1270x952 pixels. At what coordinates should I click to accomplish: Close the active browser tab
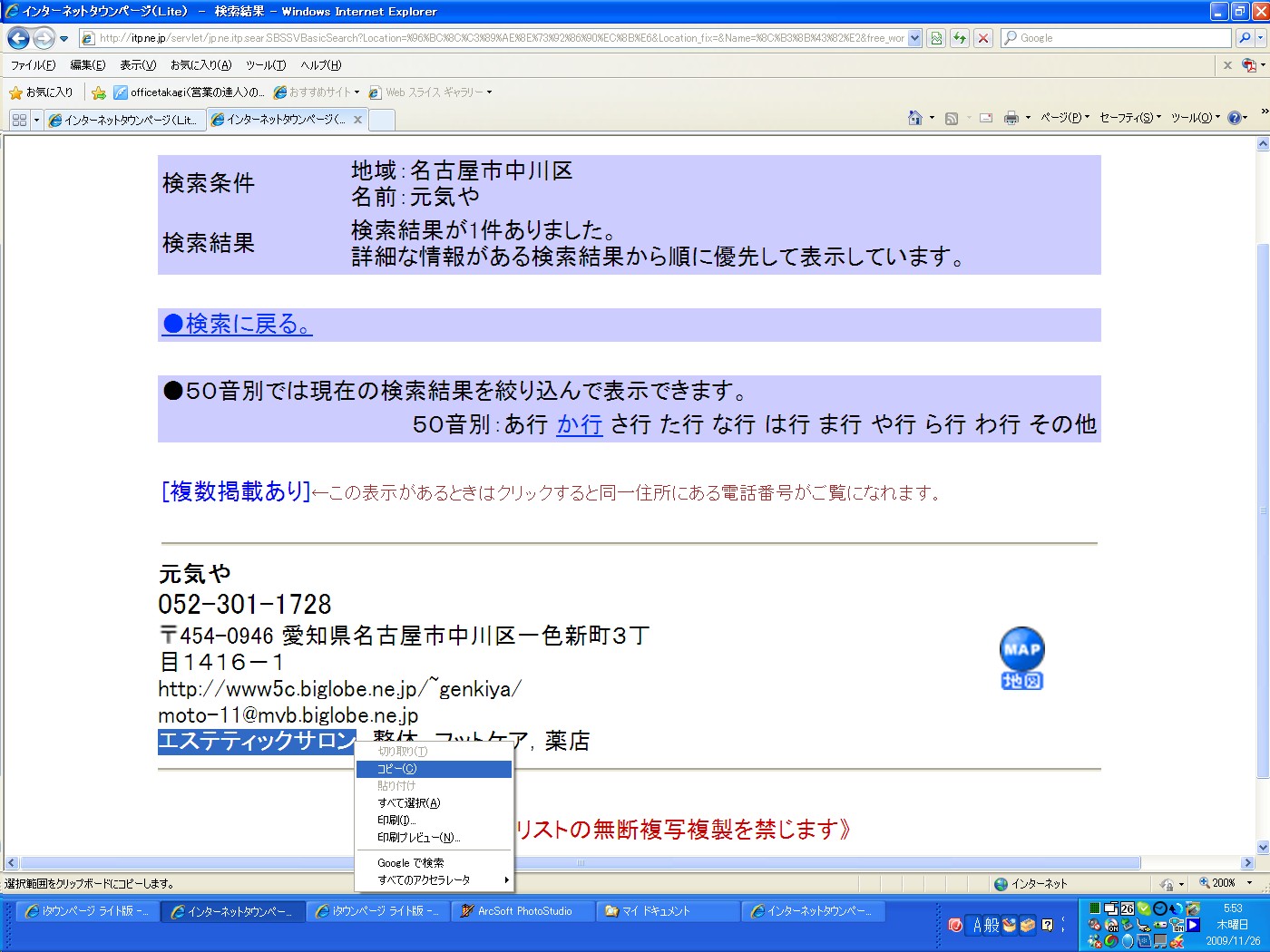(358, 120)
